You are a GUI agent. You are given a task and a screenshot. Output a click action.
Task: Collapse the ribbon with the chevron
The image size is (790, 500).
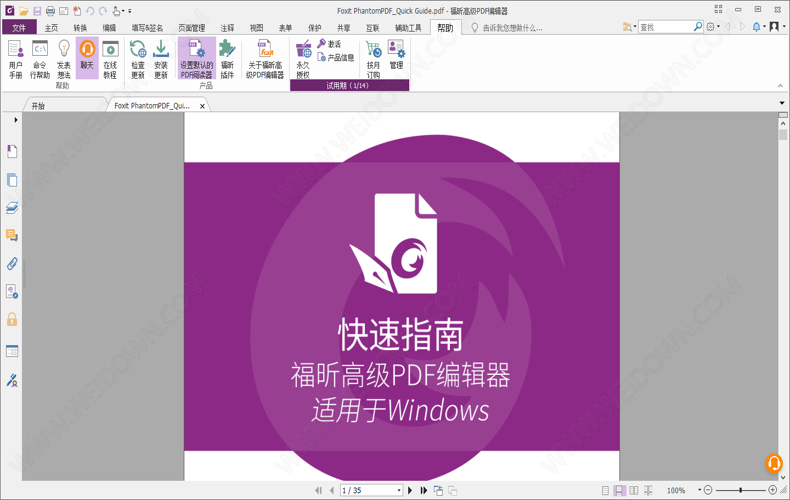tap(781, 86)
